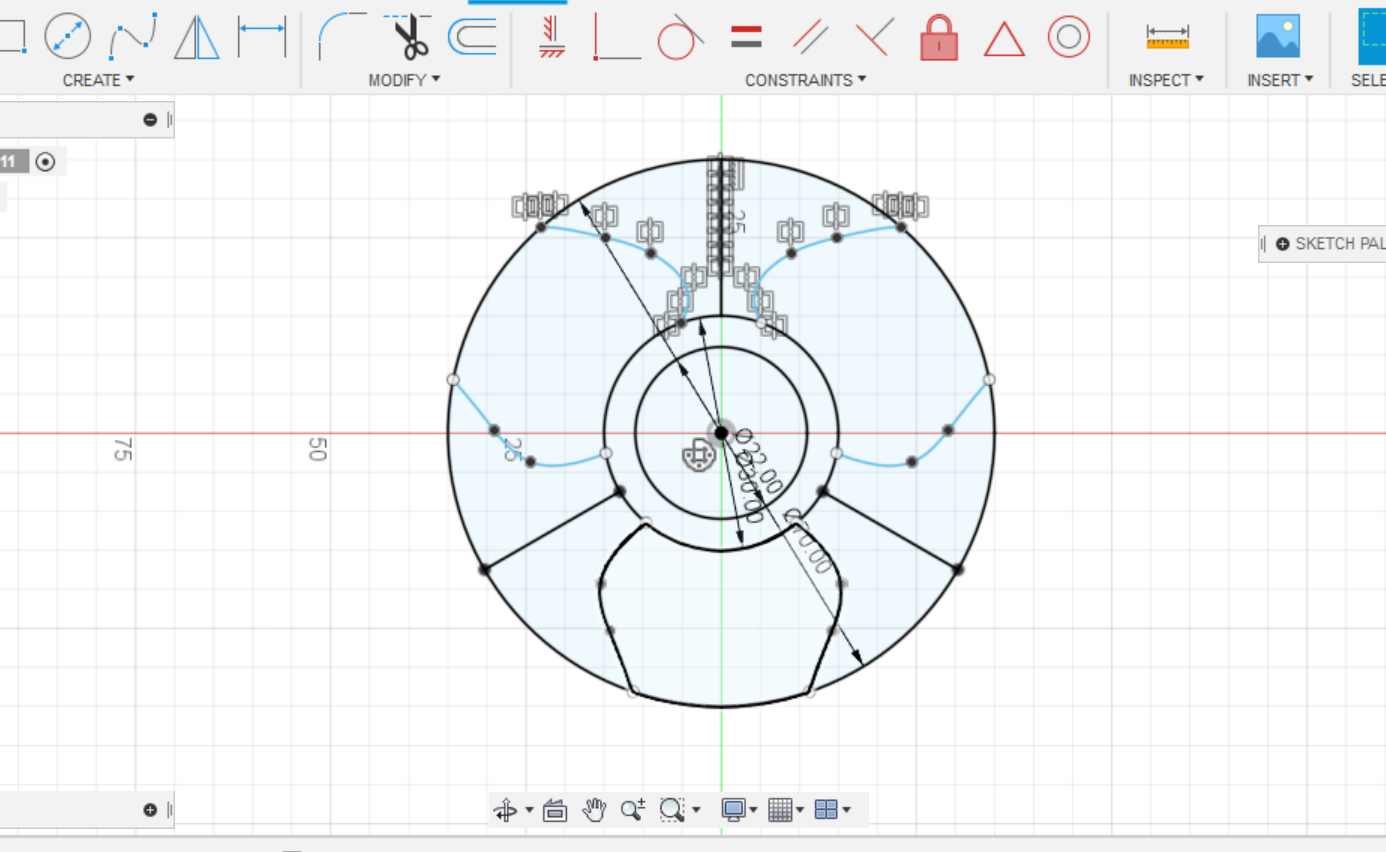Activate the Zoom plus/minus tool
Image resolution: width=1386 pixels, height=852 pixels.
[632, 810]
